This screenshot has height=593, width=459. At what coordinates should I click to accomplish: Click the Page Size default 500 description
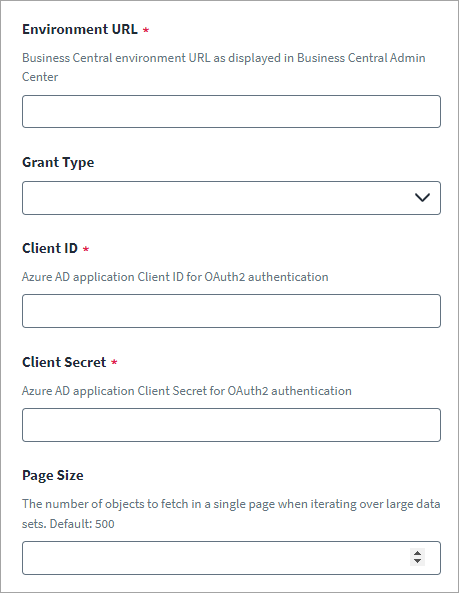[231, 514]
